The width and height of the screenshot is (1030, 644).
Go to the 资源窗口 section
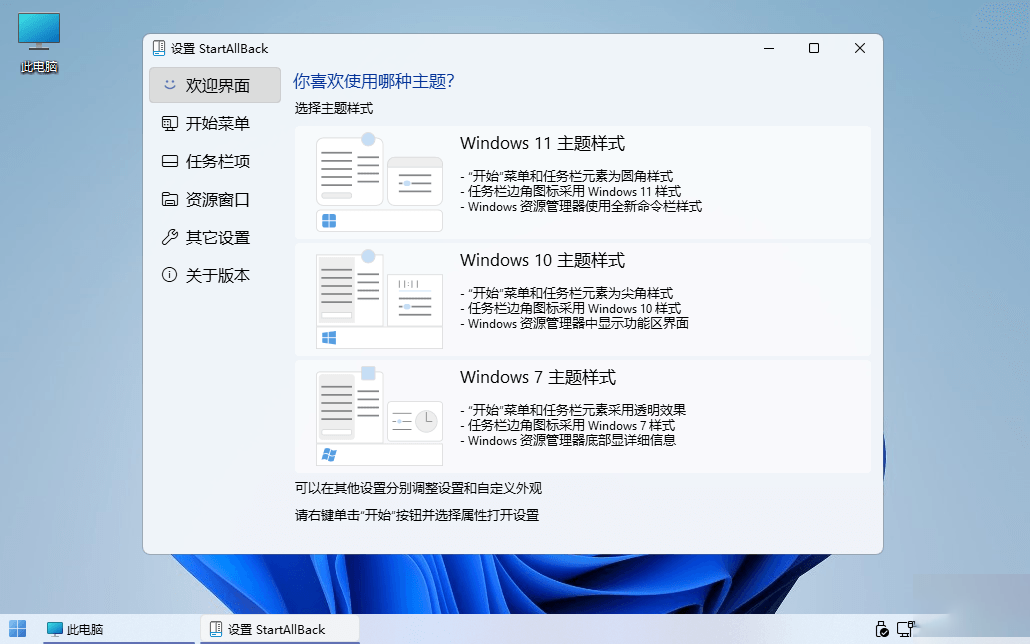click(x=215, y=200)
